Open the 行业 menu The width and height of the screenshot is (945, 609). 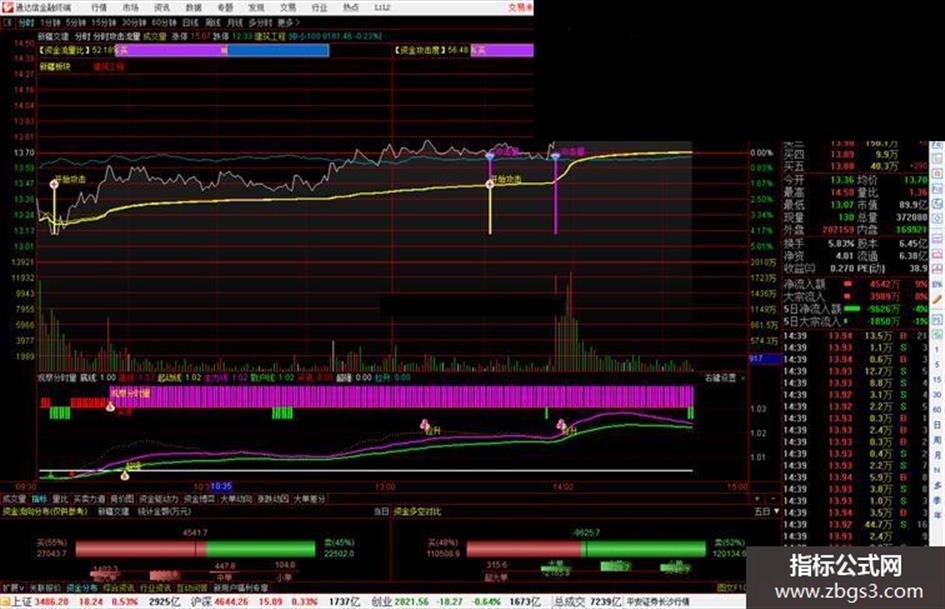click(319, 8)
